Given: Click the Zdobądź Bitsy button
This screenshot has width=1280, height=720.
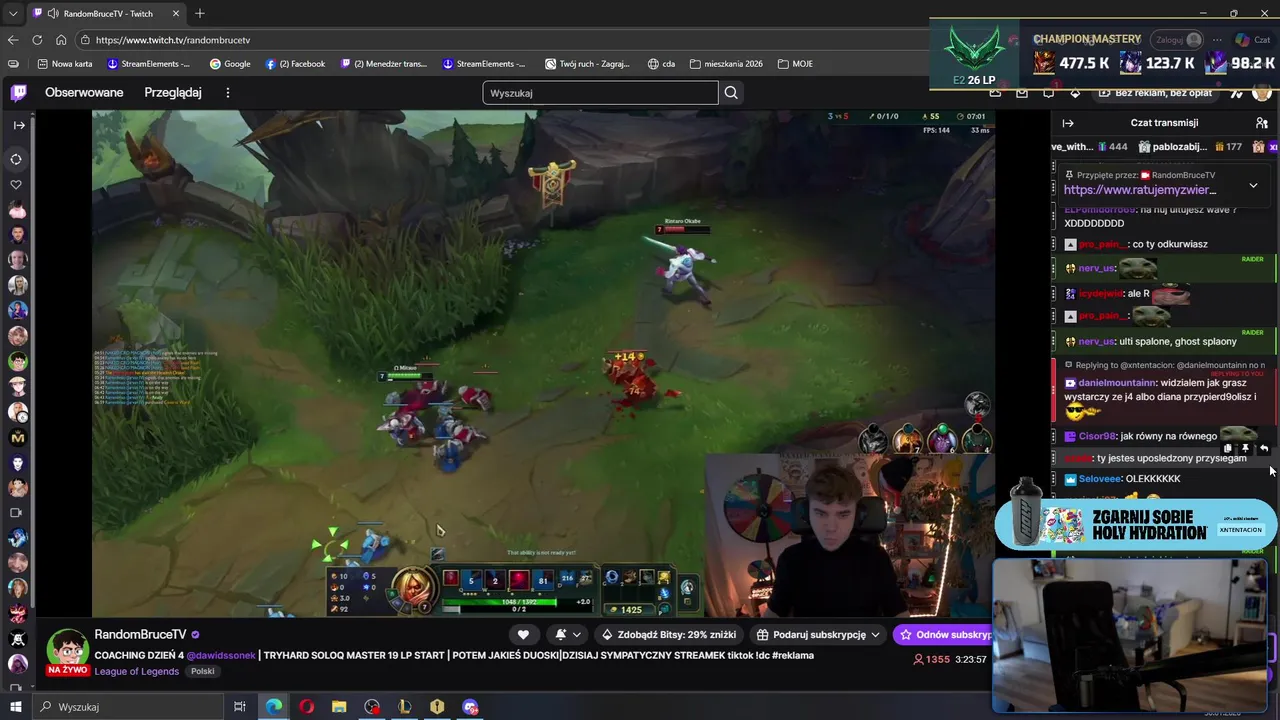Looking at the screenshot, I should pos(668,634).
